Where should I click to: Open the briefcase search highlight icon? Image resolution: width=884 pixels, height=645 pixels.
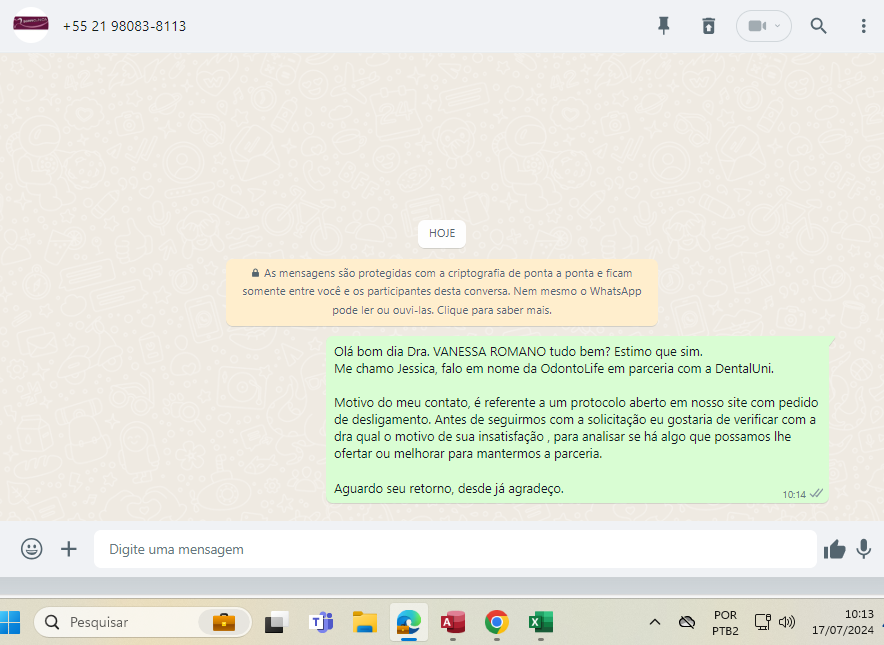[224, 622]
